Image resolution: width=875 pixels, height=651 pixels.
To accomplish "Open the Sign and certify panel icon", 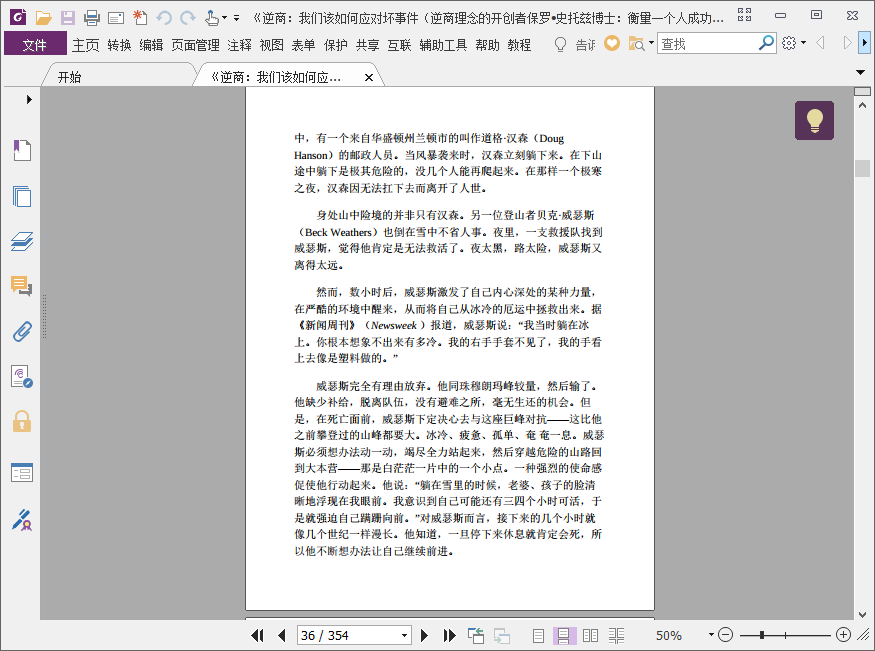I will coord(22,519).
